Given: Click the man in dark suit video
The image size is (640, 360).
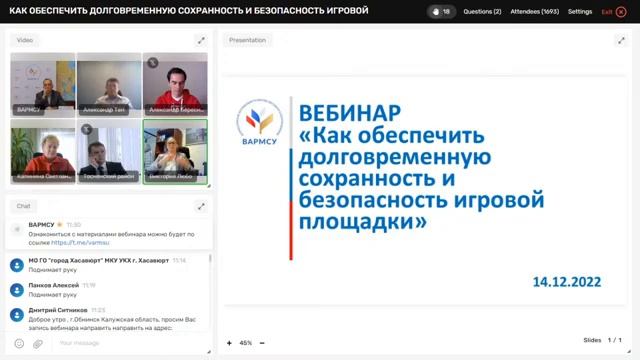Looking at the screenshot, I should tap(109, 151).
